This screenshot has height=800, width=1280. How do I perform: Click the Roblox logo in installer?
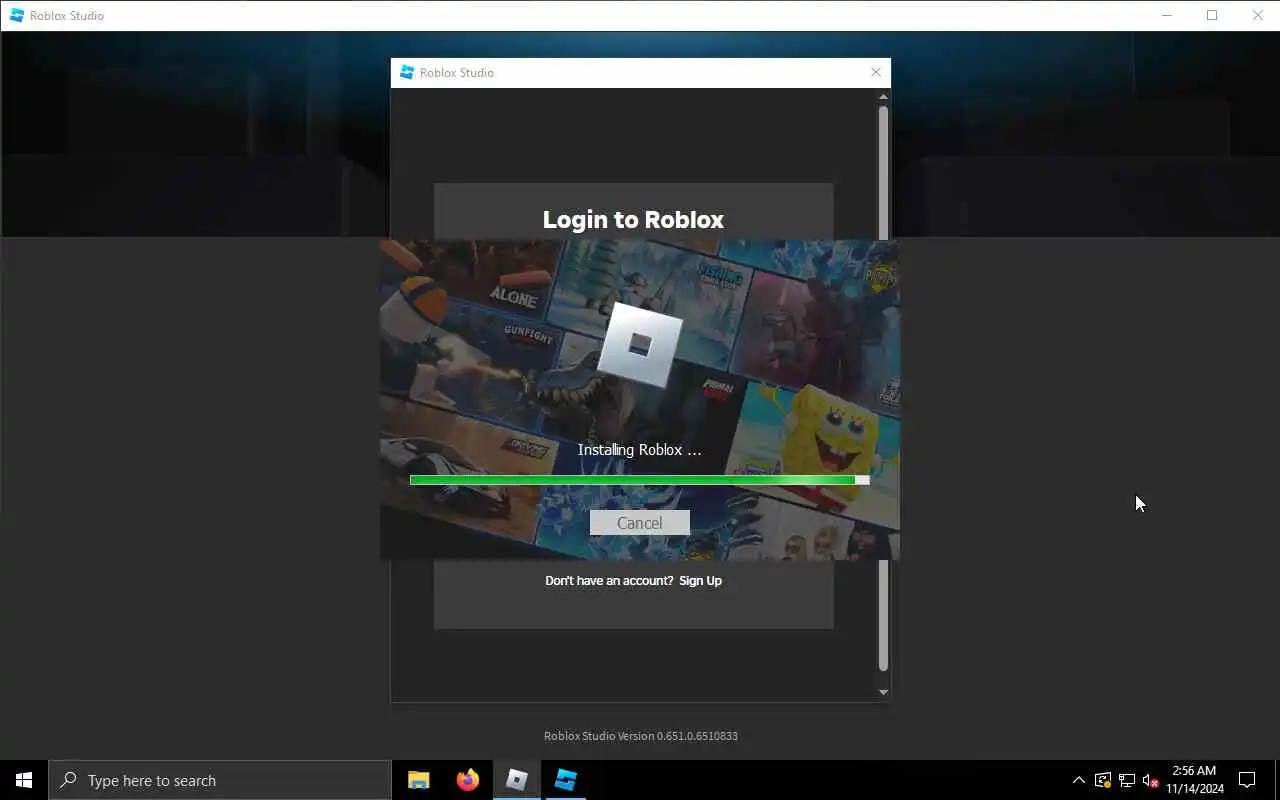(640, 345)
